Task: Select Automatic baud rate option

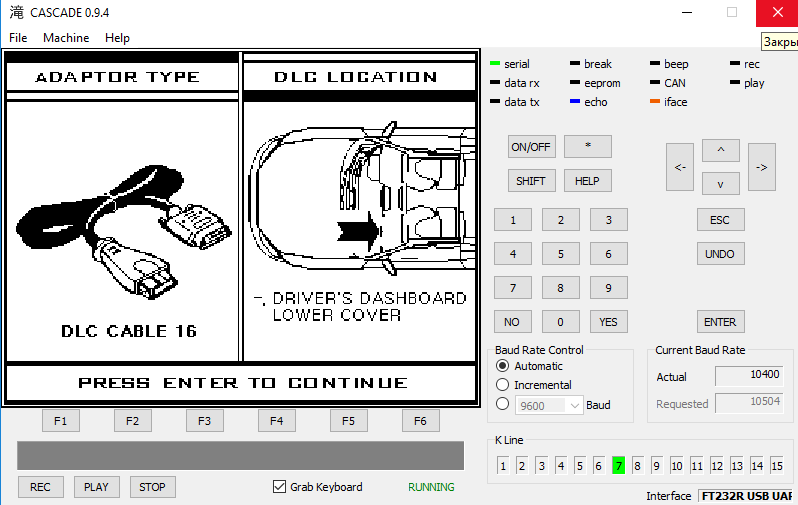Action: click(x=503, y=366)
